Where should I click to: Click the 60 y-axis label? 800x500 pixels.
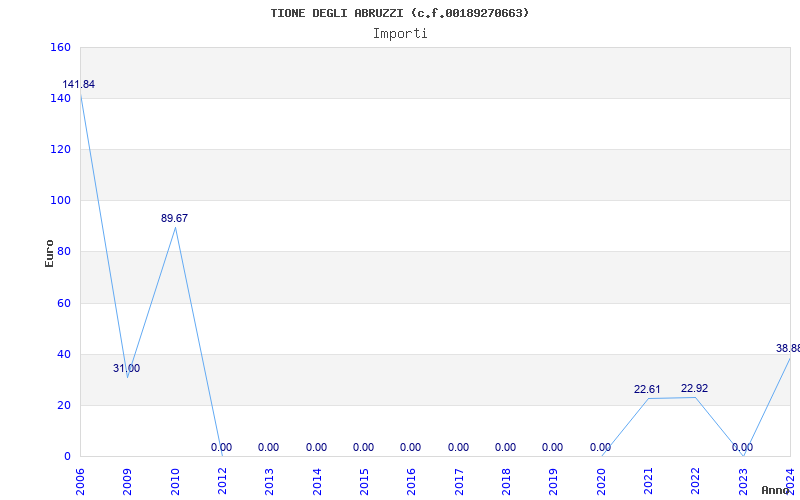(64, 304)
